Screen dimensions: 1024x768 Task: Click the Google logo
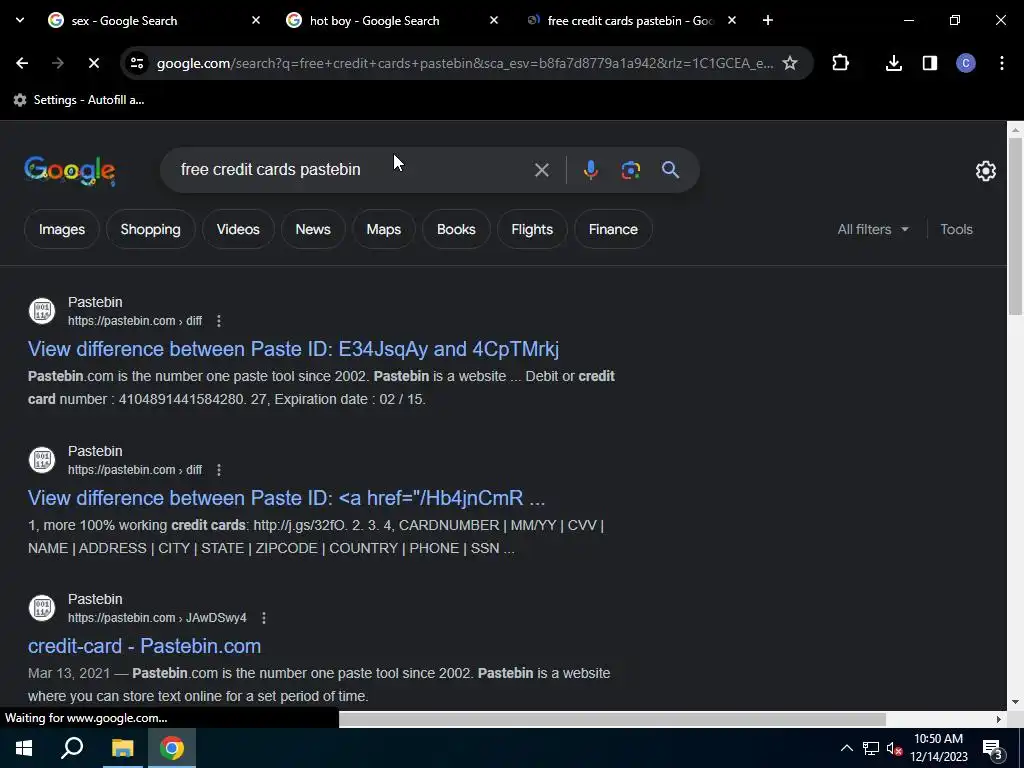pos(70,170)
